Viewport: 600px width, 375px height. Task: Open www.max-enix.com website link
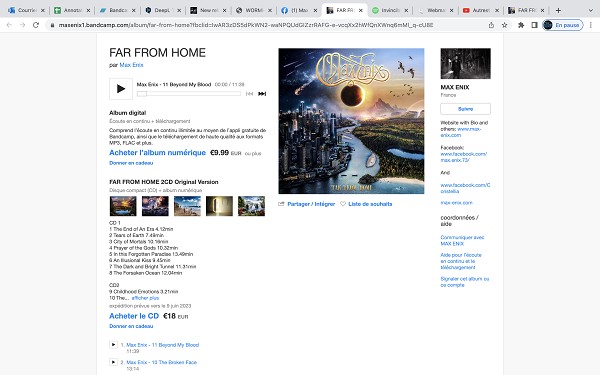click(x=461, y=132)
